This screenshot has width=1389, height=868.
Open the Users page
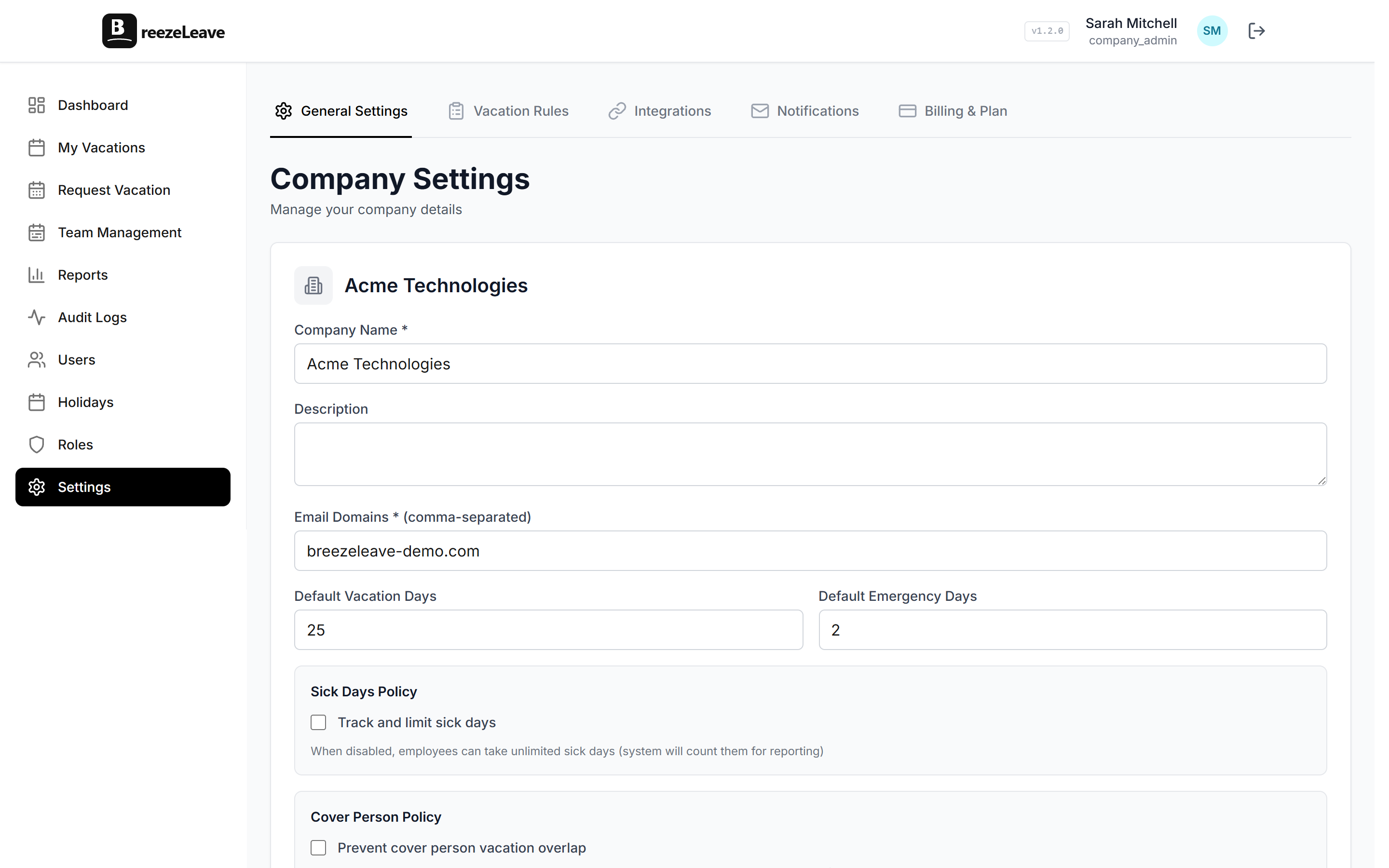click(x=123, y=360)
